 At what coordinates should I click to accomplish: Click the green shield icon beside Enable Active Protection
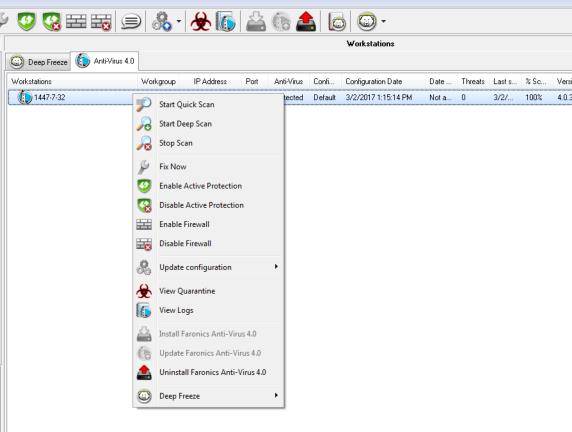[144, 186]
